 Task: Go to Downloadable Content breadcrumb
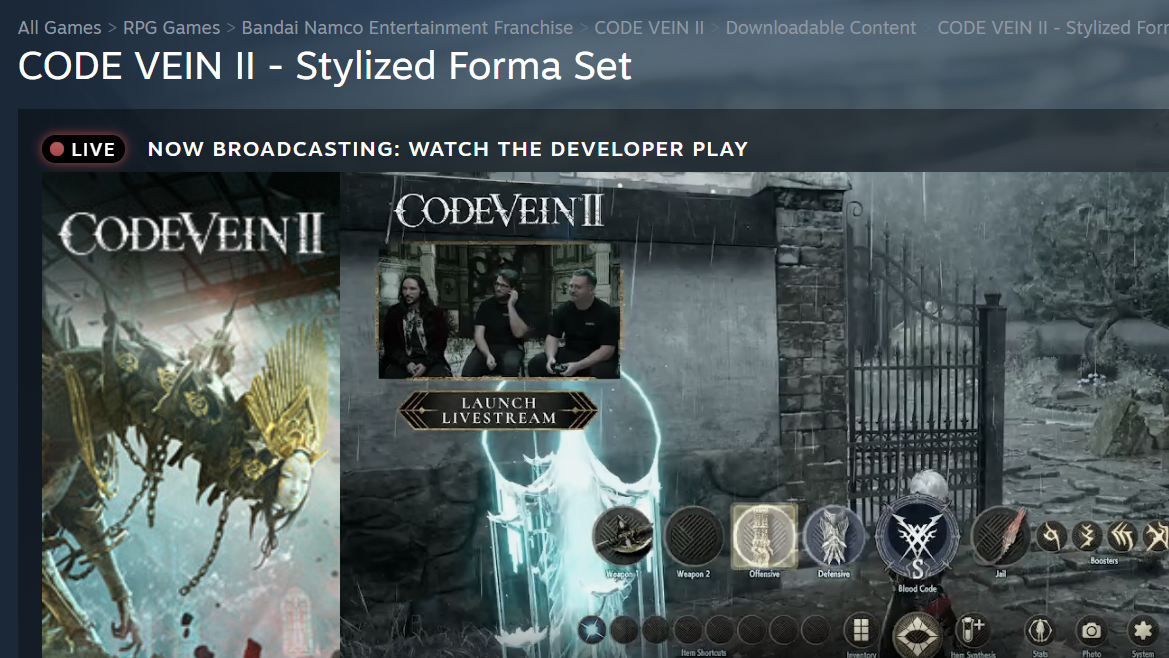point(820,28)
